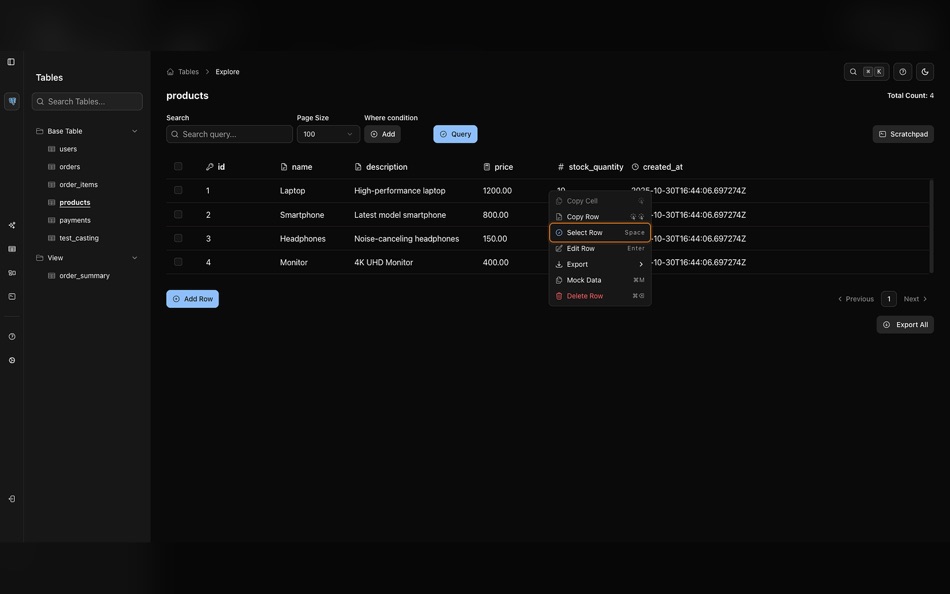Screen dimensions: 950x594
Task: Expand the View tree section
Action: tap(132, 255)
